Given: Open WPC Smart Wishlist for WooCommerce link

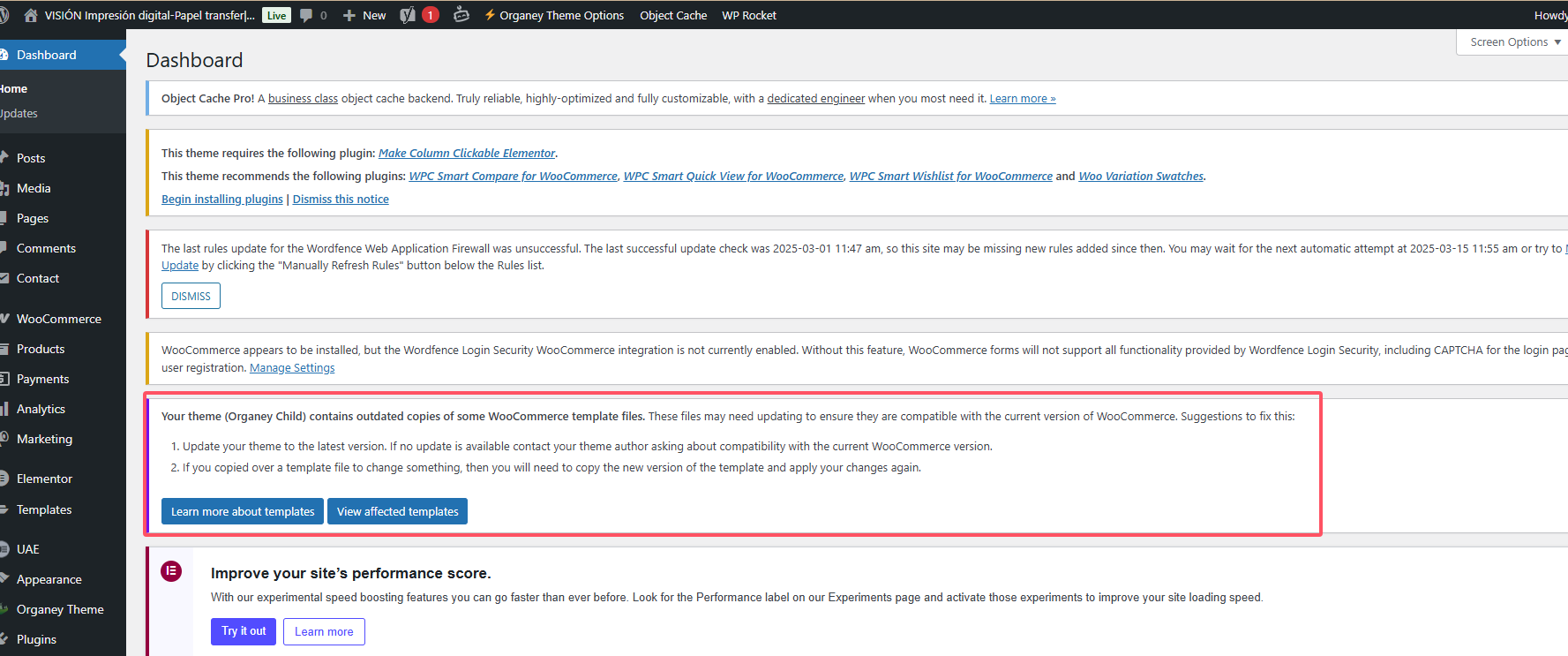Looking at the screenshot, I should point(950,176).
